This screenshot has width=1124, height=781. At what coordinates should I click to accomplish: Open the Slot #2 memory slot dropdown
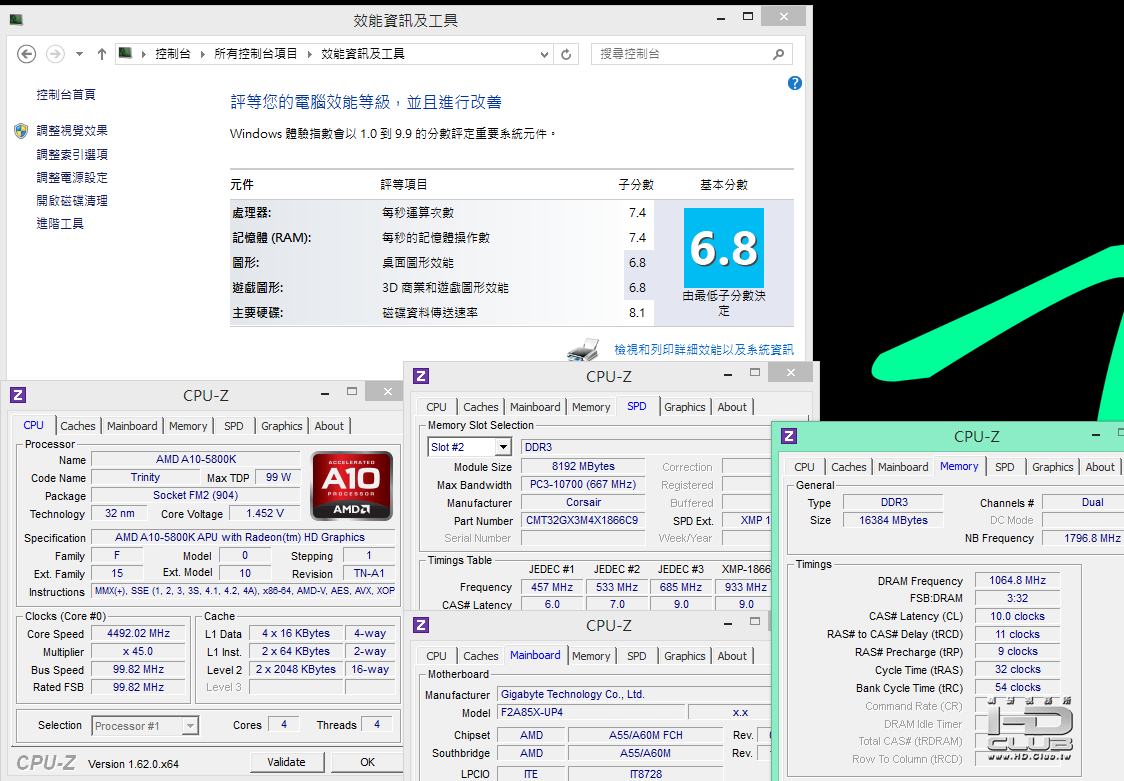point(502,447)
